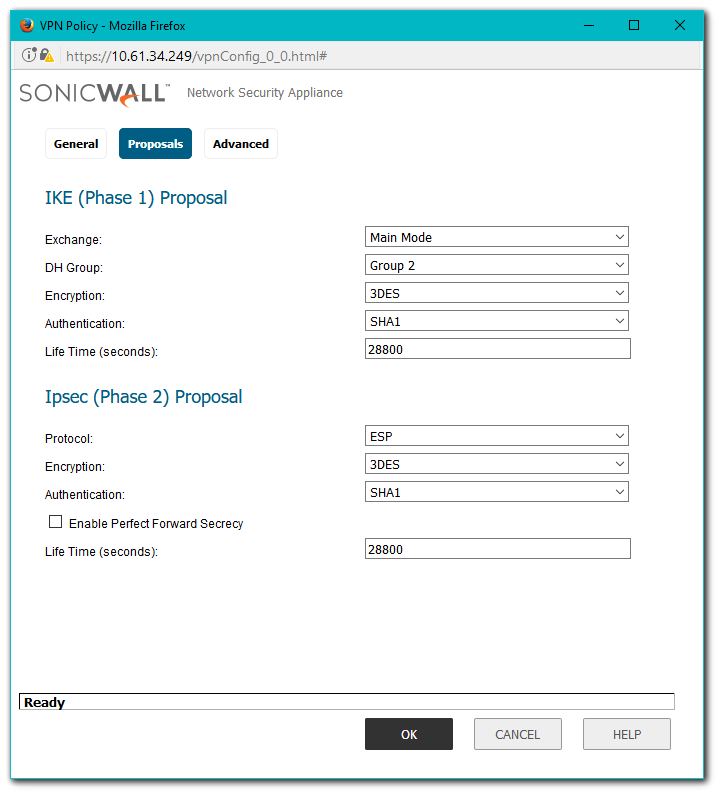Open the Phase 2 Authentication dropdown
Viewport: 722px width, 797px height.
pyautogui.click(x=497, y=492)
